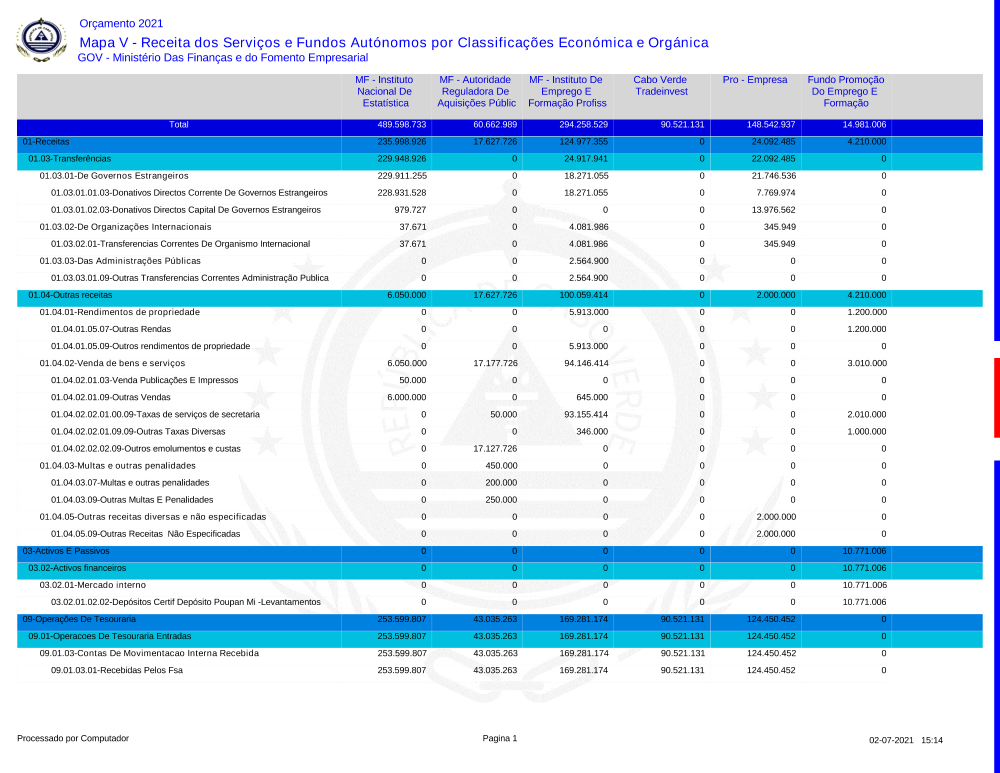Select '01.04.02-Venda de bens e serviços' row
This screenshot has width=1000, height=773.
click(112, 363)
